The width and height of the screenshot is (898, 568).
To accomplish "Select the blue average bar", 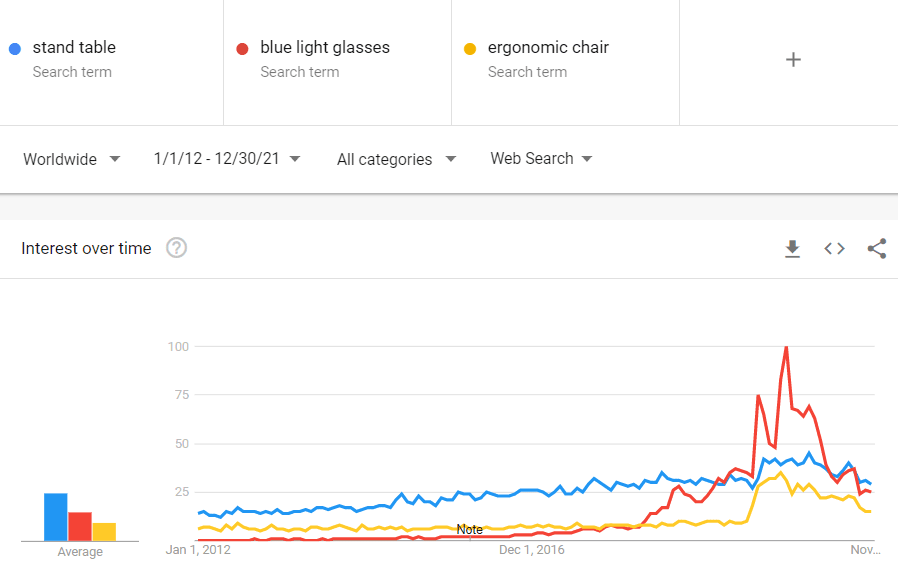I will coord(56,517).
